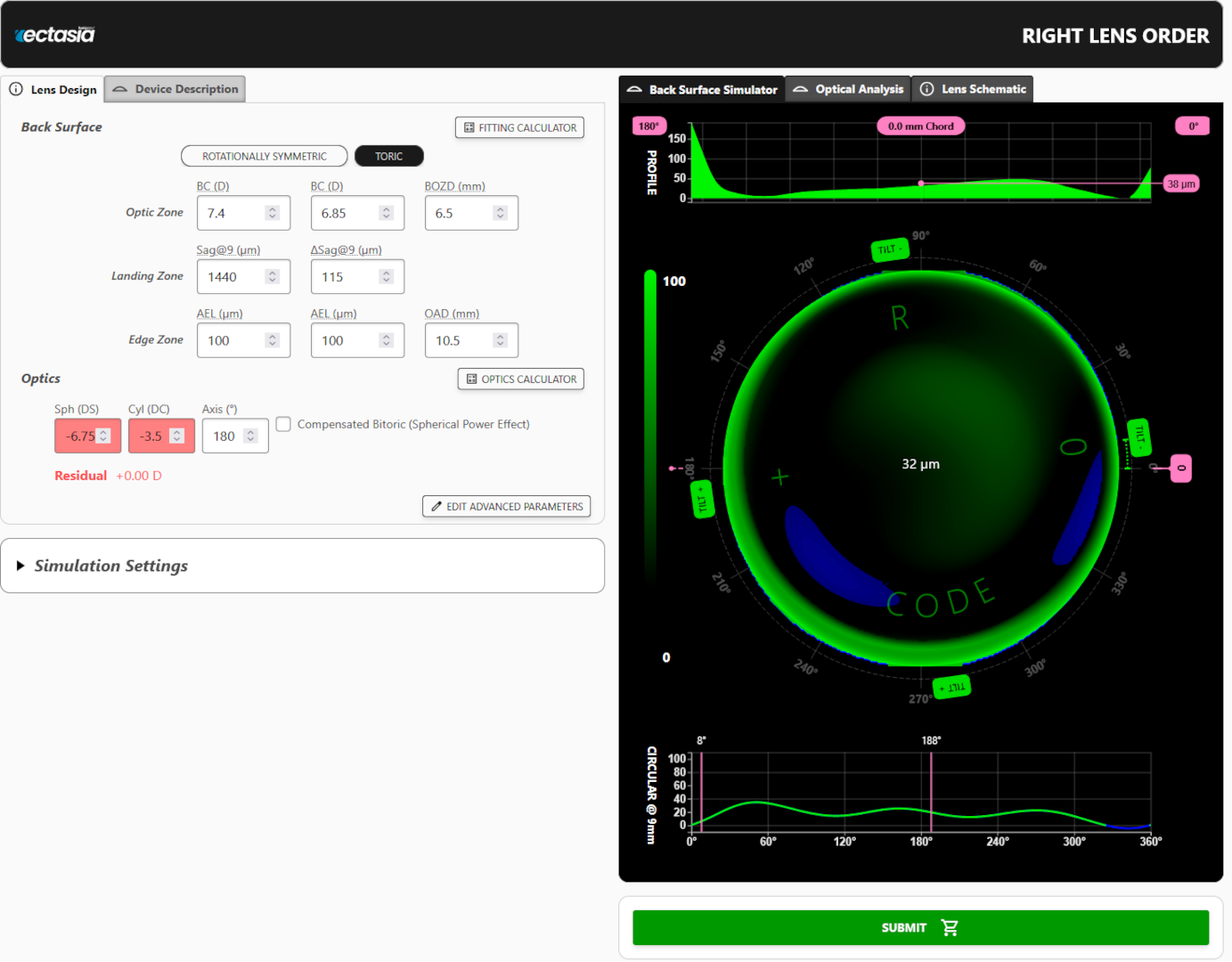The height and width of the screenshot is (962, 1232).
Task: Select the Toric back surface option
Action: [388, 156]
